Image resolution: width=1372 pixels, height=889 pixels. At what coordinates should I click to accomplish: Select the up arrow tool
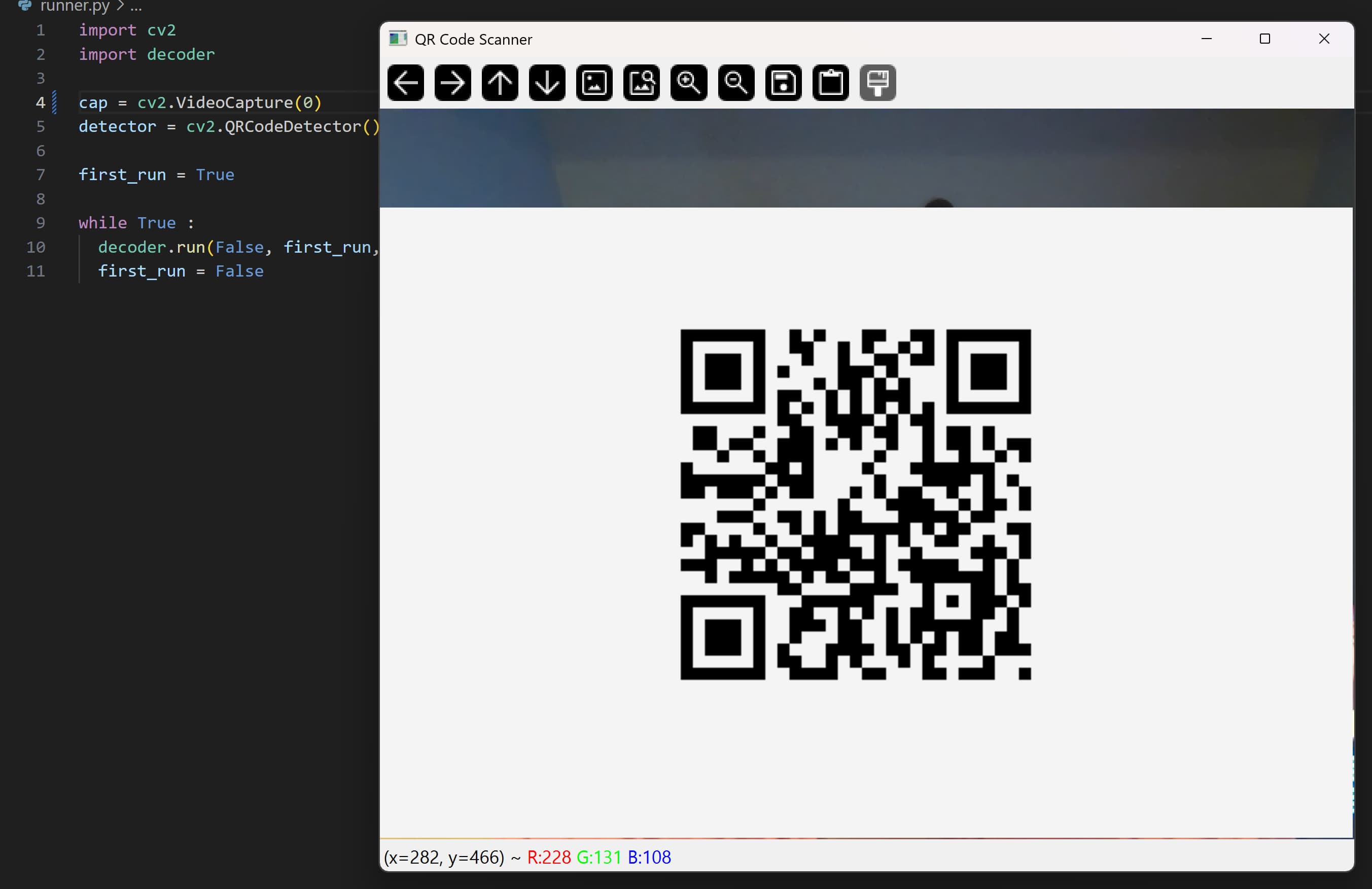499,82
